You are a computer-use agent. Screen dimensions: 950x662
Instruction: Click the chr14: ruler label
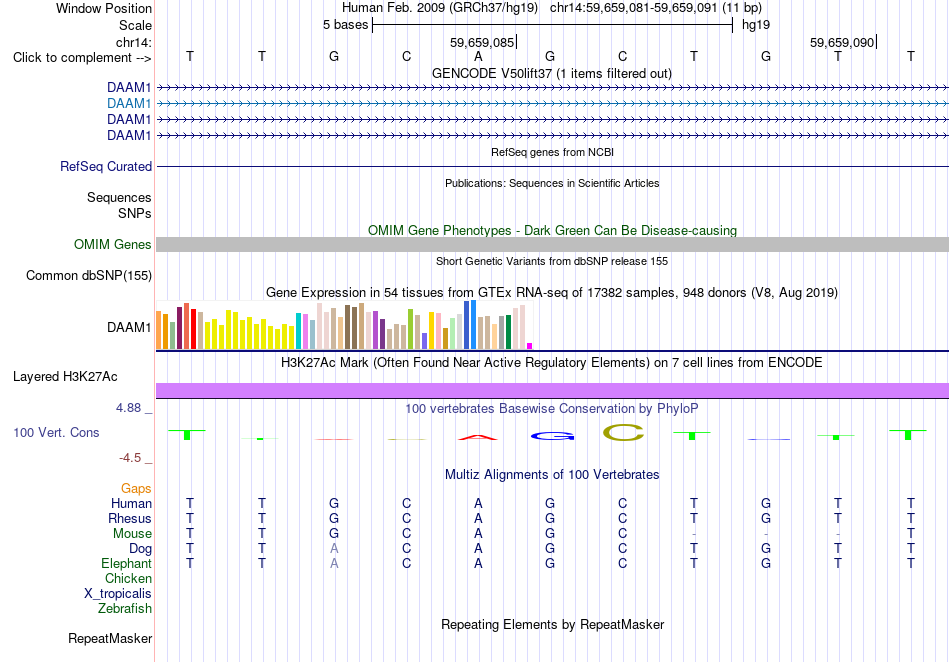click(x=134, y=42)
